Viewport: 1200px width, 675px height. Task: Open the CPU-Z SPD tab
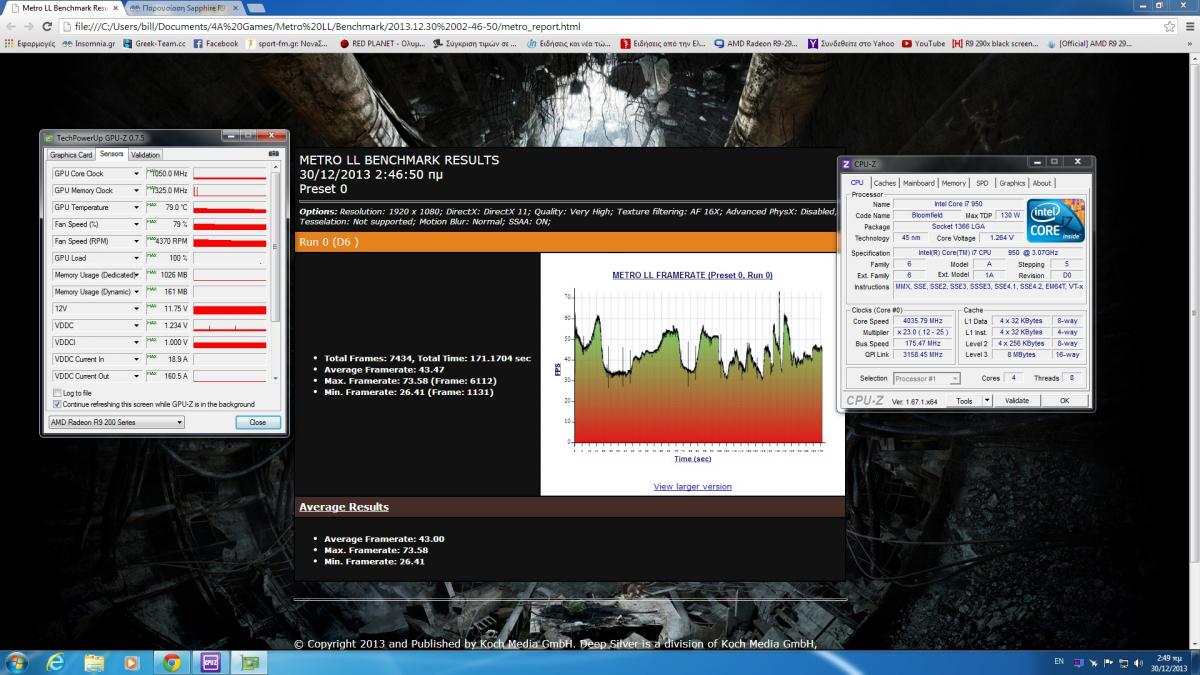[982, 183]
